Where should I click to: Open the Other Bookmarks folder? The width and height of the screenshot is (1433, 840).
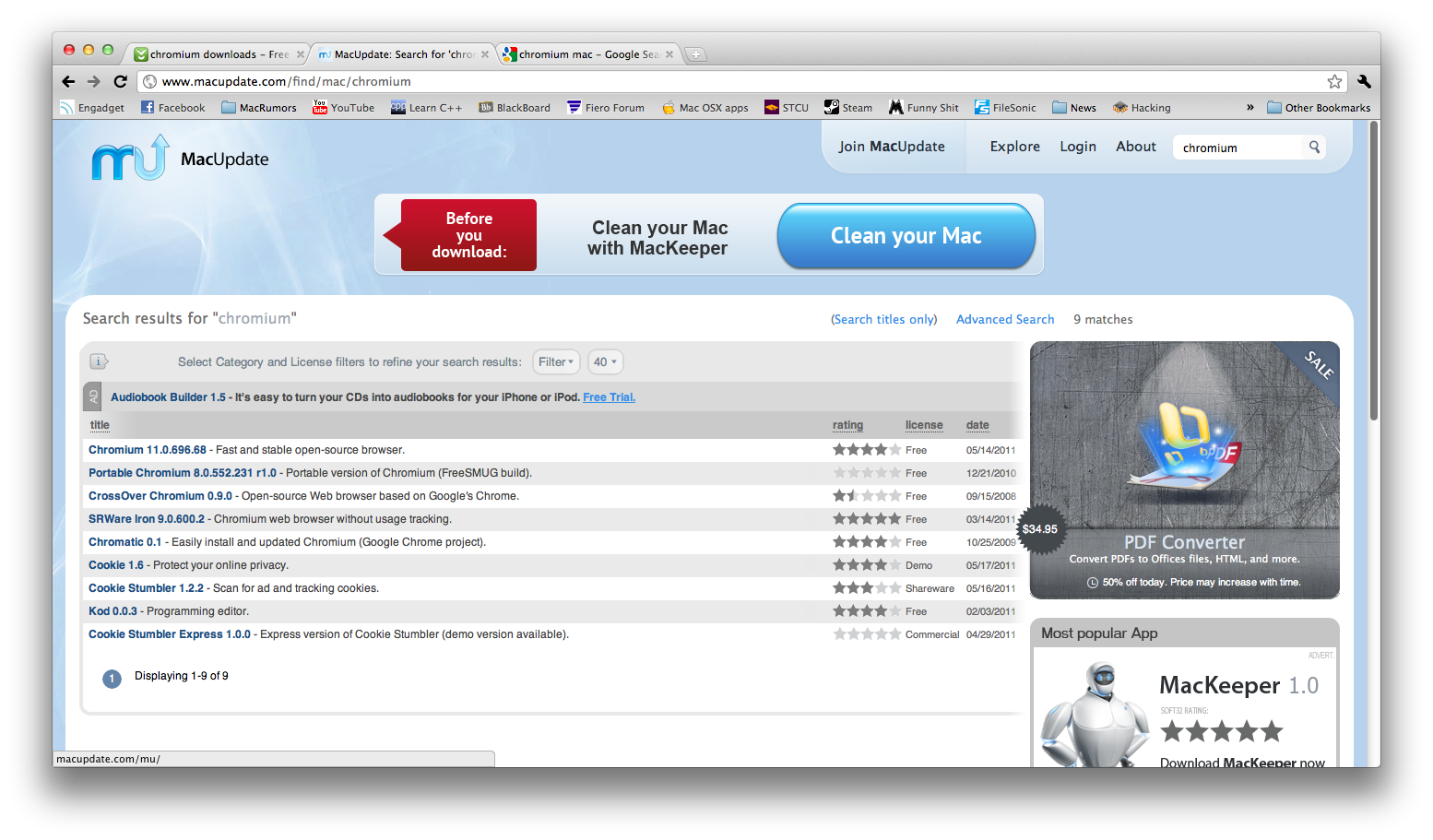(x=1319, y=108)
